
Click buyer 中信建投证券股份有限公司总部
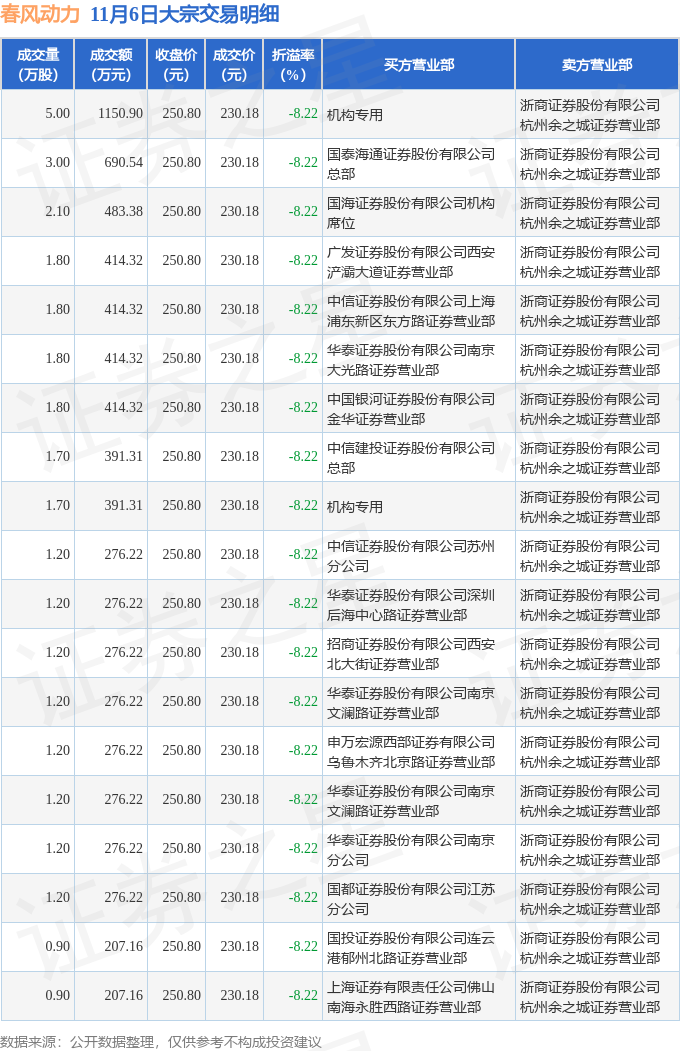tap(410, 457)
